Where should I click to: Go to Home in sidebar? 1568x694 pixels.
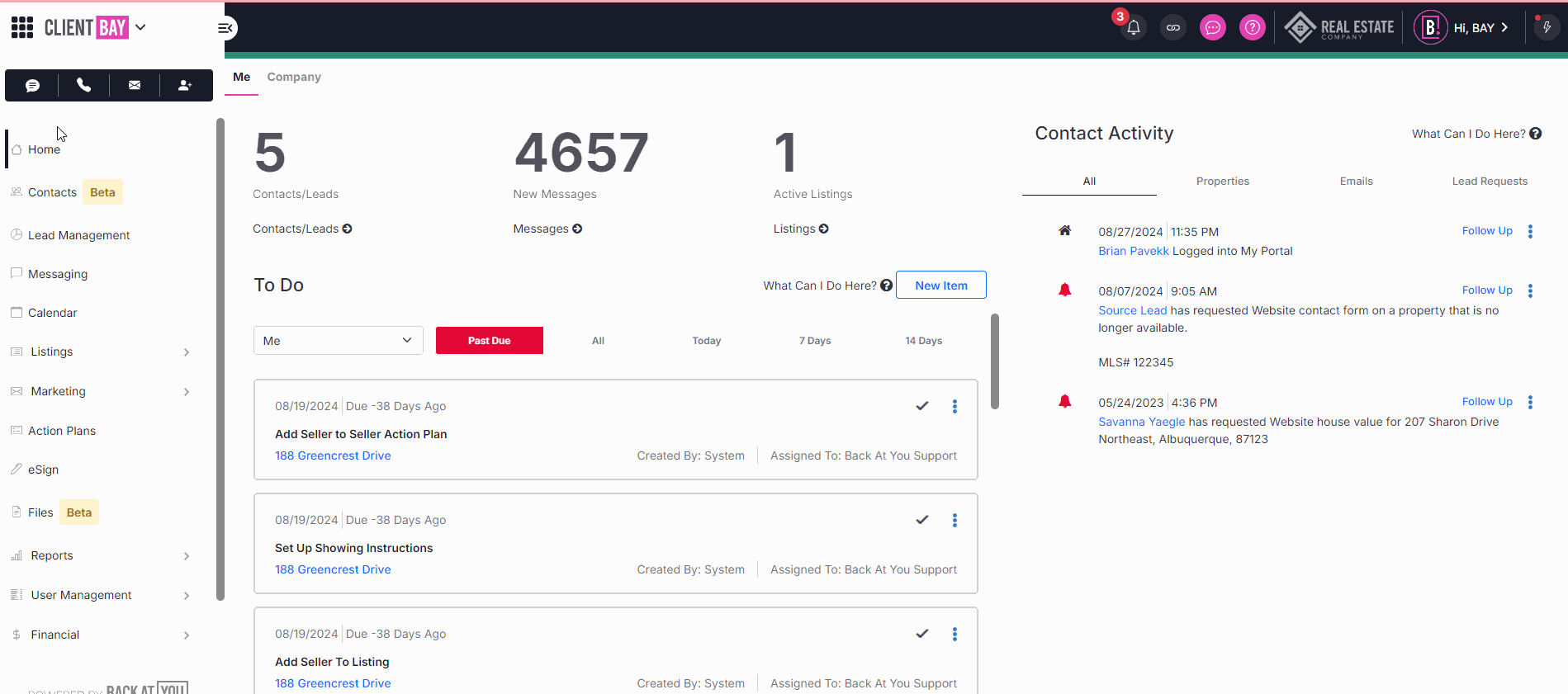44,149
